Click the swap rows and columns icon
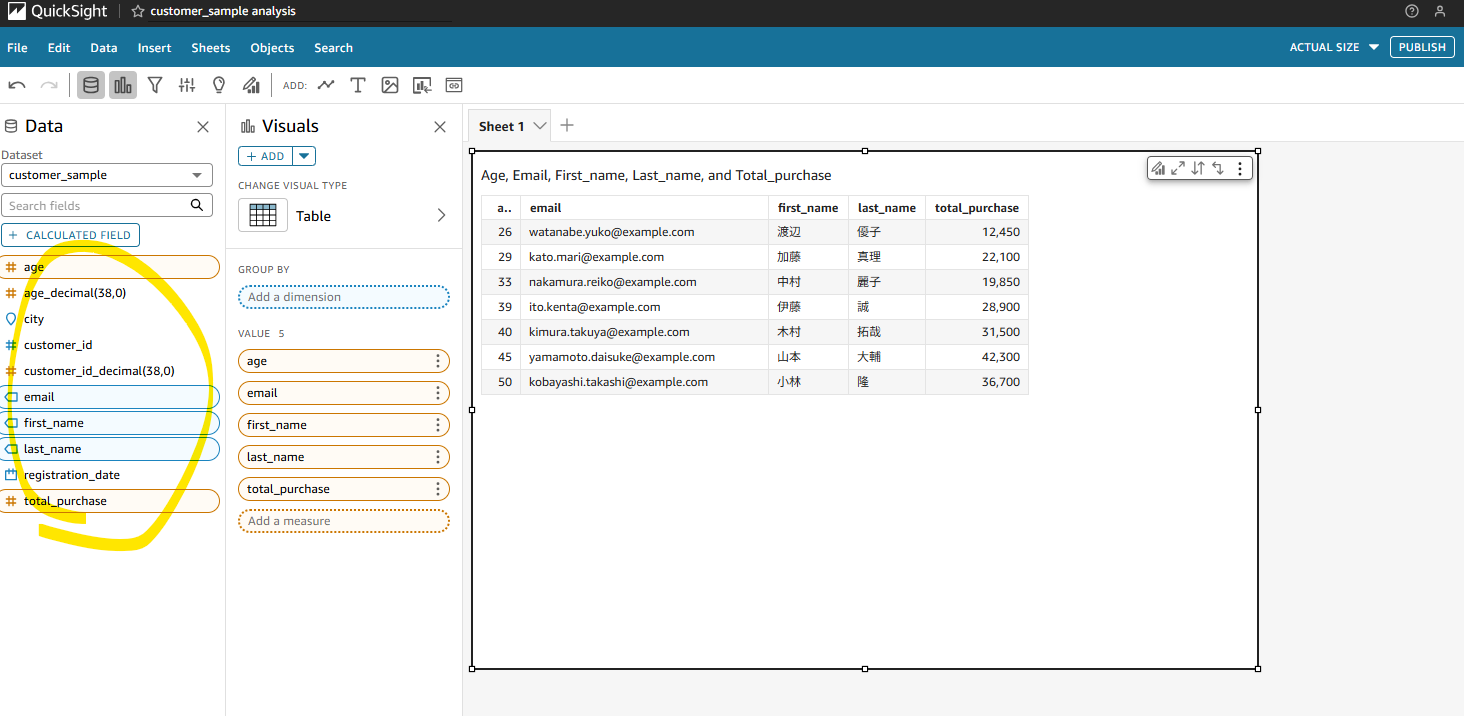The height and width of the screenshot is (716, 1464). tap(1218, 169)
